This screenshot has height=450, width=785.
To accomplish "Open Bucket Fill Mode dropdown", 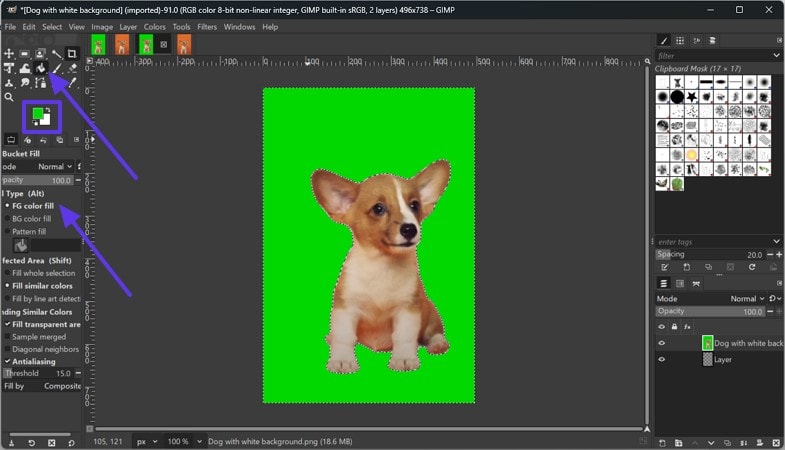I will (55, 167).
